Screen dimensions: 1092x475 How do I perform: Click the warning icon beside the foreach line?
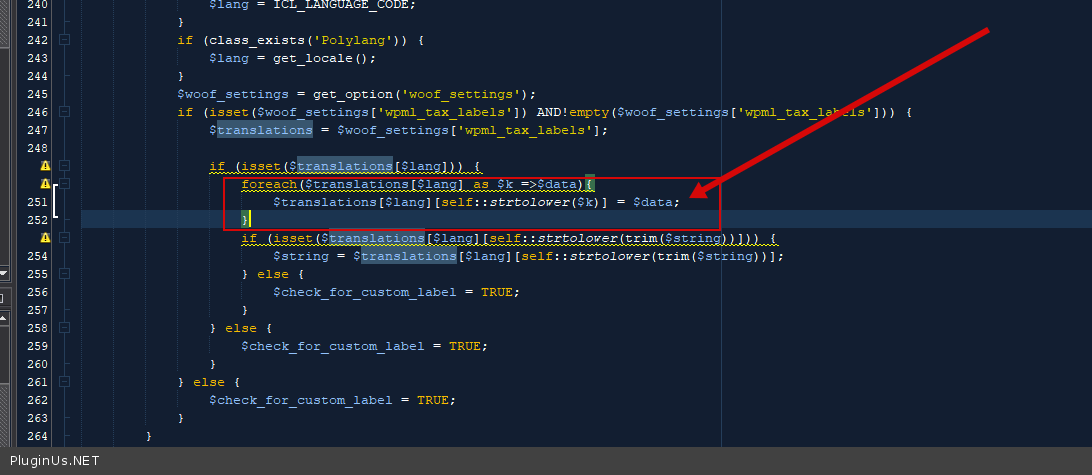(45, 184)
